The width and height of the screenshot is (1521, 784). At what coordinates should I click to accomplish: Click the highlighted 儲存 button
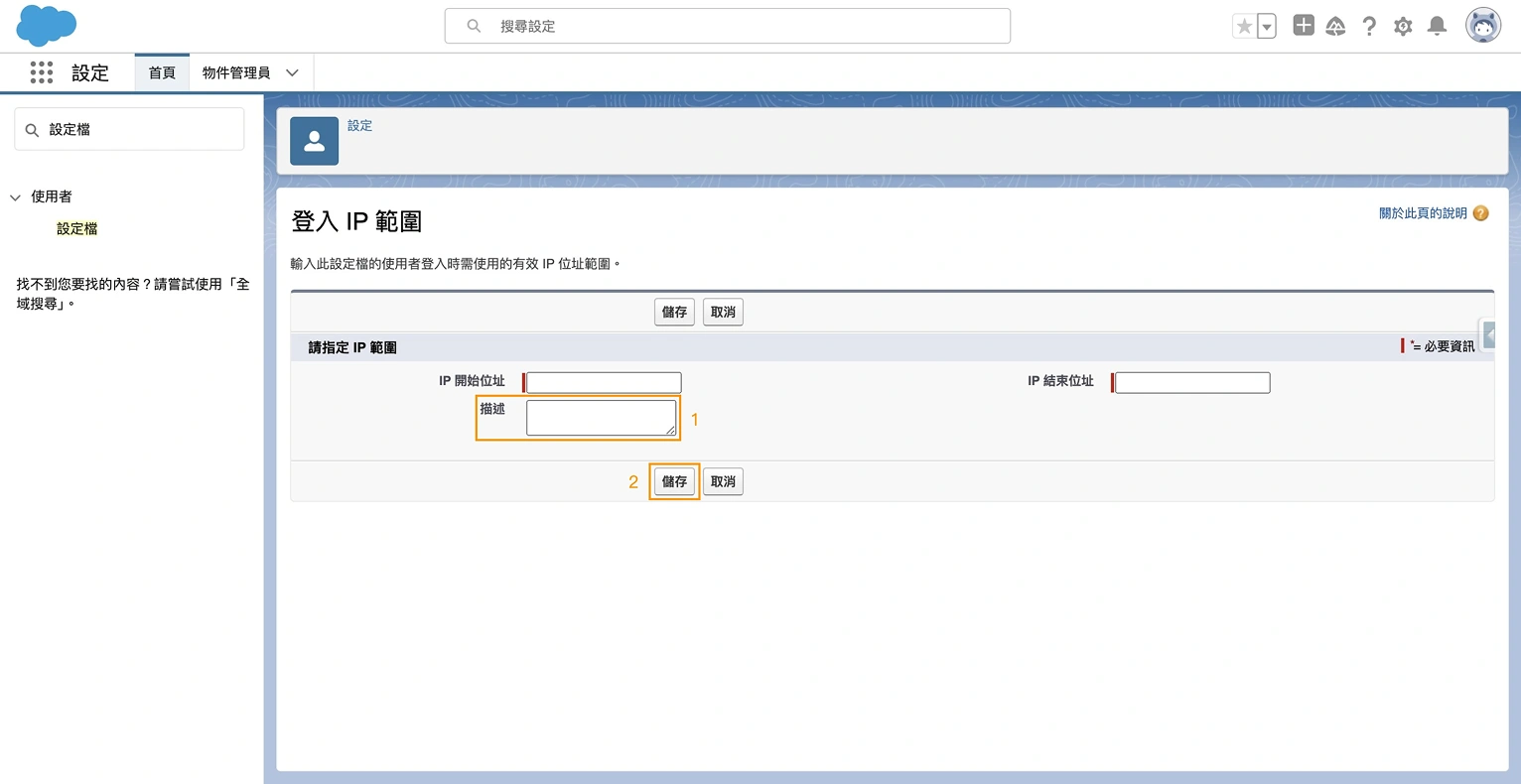[x=674, y=481]
